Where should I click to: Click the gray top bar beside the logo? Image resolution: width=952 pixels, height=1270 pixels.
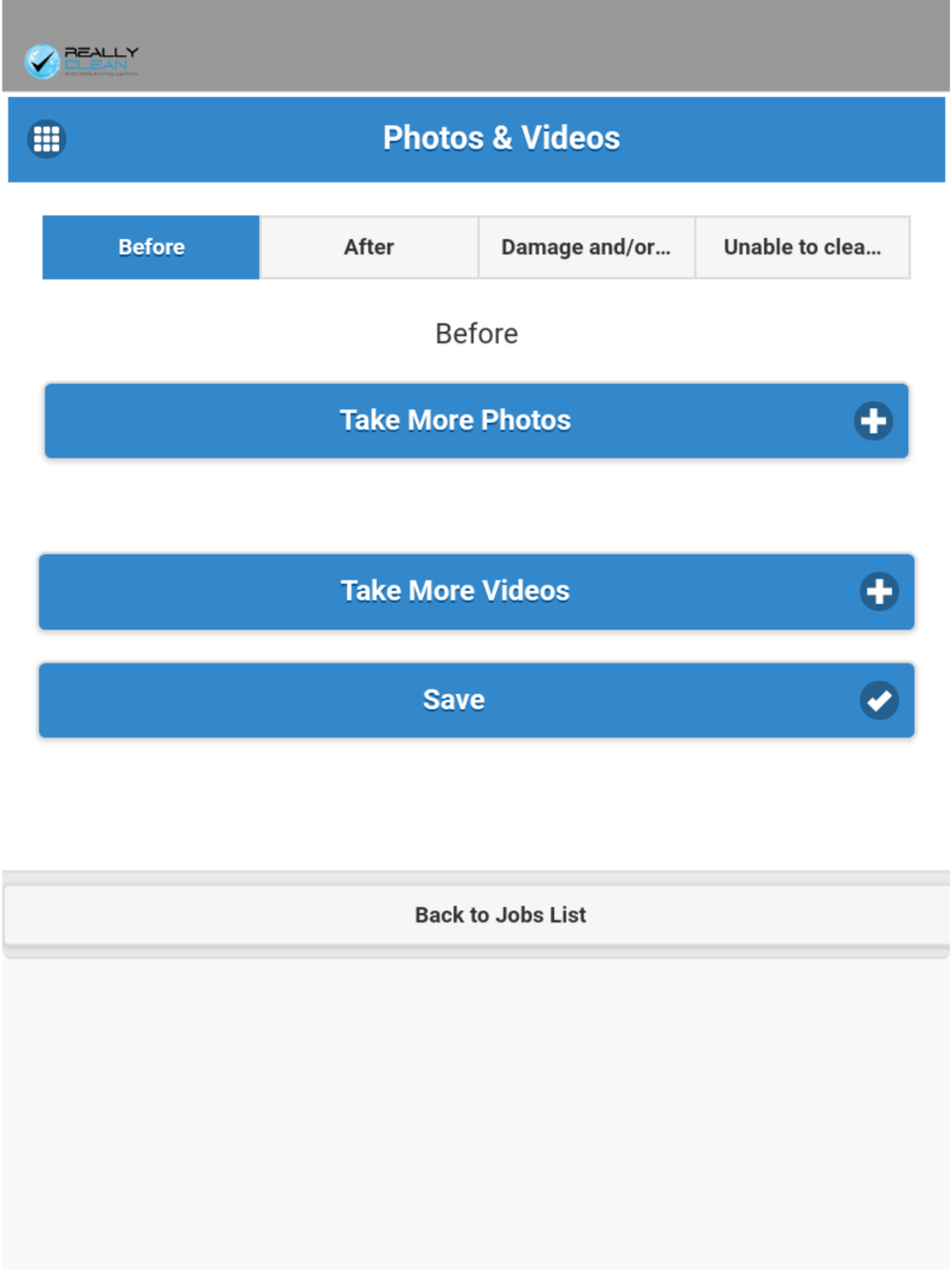coord(543,48)
